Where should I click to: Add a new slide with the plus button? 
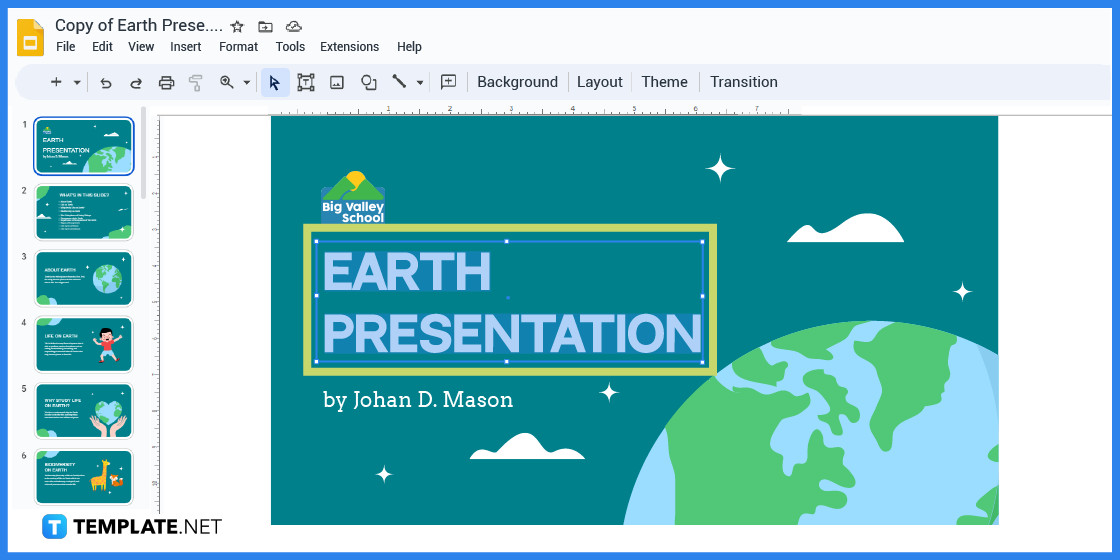56,82
